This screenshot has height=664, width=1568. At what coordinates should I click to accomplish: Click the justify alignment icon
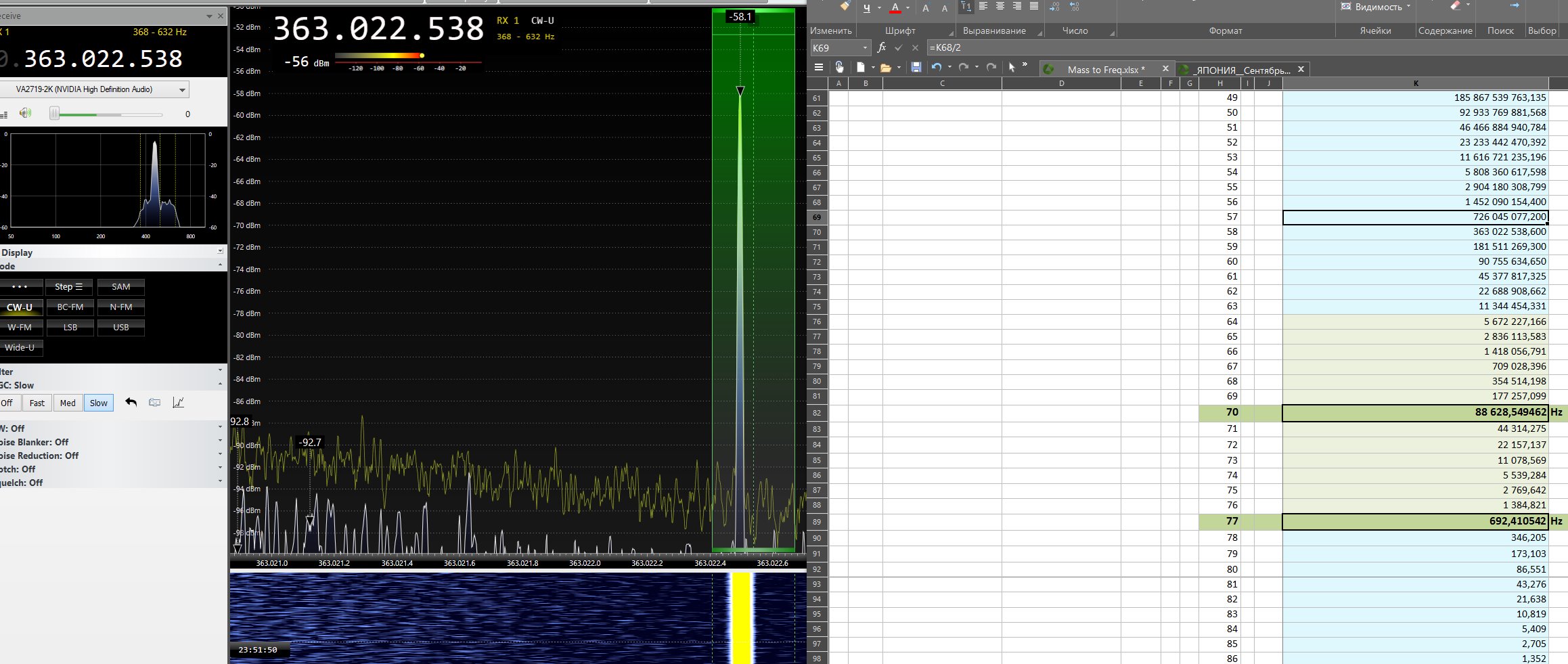pos(1034,6)
